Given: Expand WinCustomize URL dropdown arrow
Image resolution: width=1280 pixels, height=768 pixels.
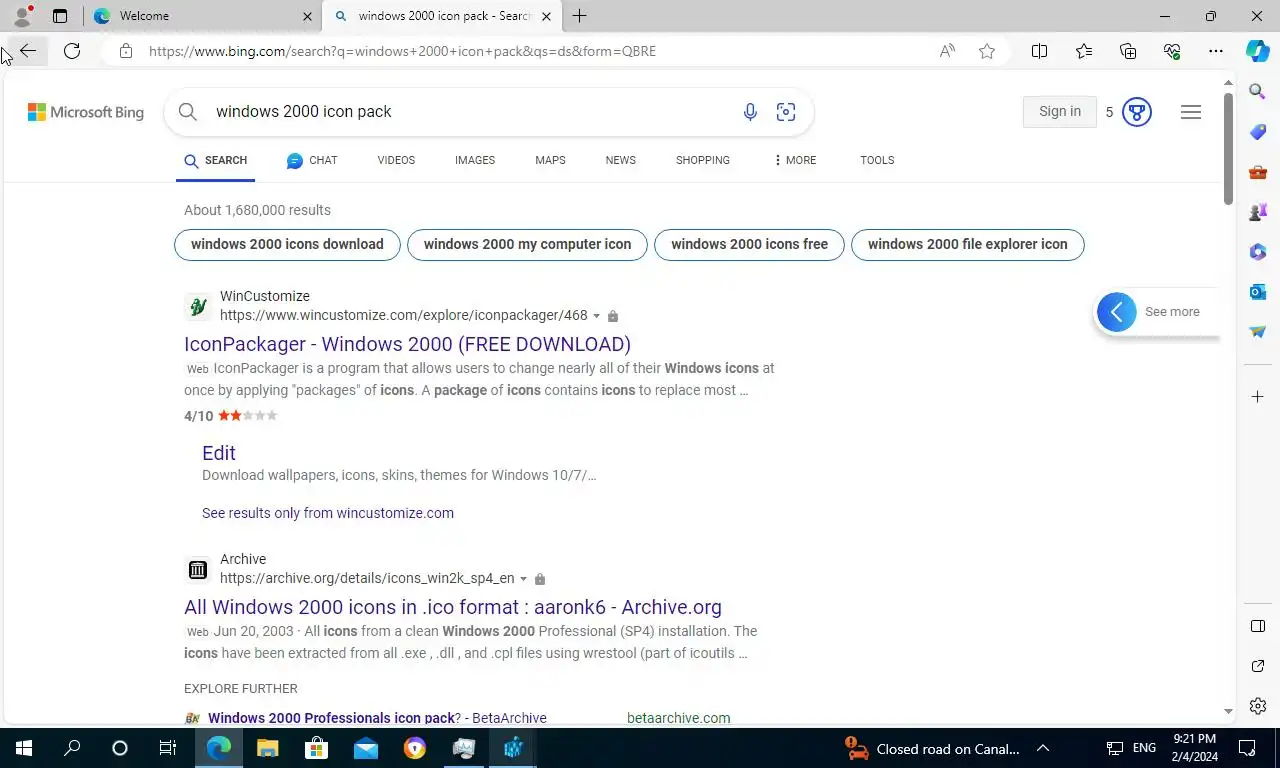Looking at the screenshot, I should point(597,316).
